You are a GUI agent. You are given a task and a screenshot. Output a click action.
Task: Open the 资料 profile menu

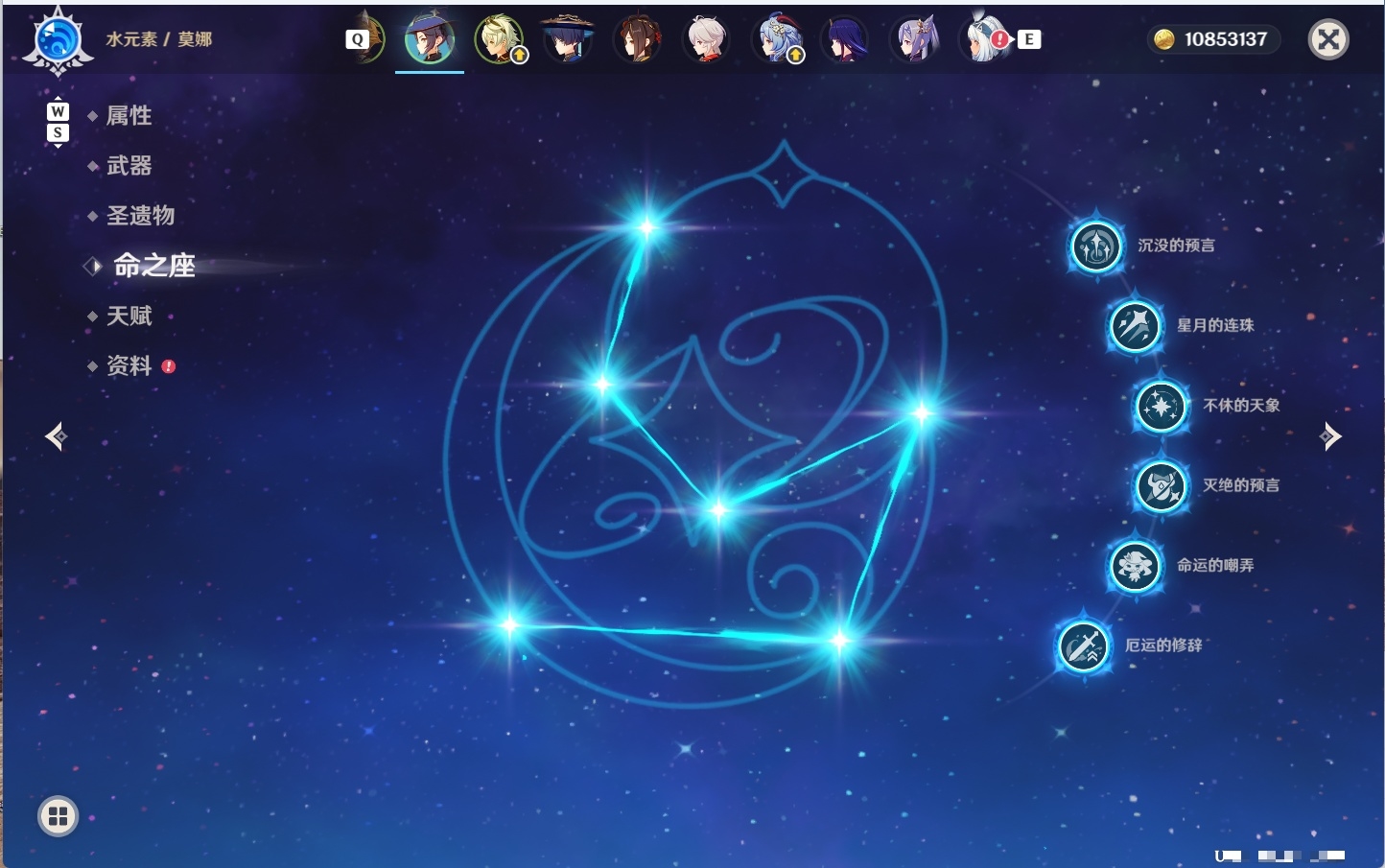(x=130, y=365)
